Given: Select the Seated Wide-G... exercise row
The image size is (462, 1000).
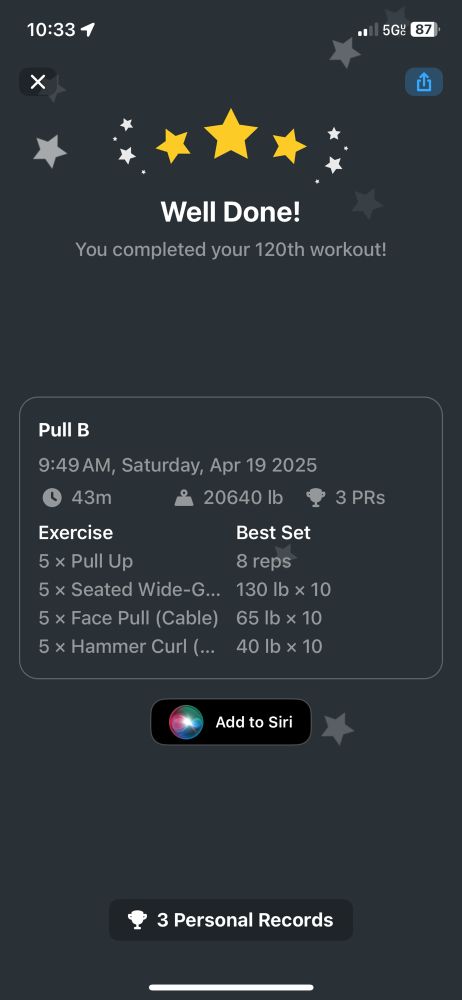Looking at the screenshot, I should click(x=230, y=589).
